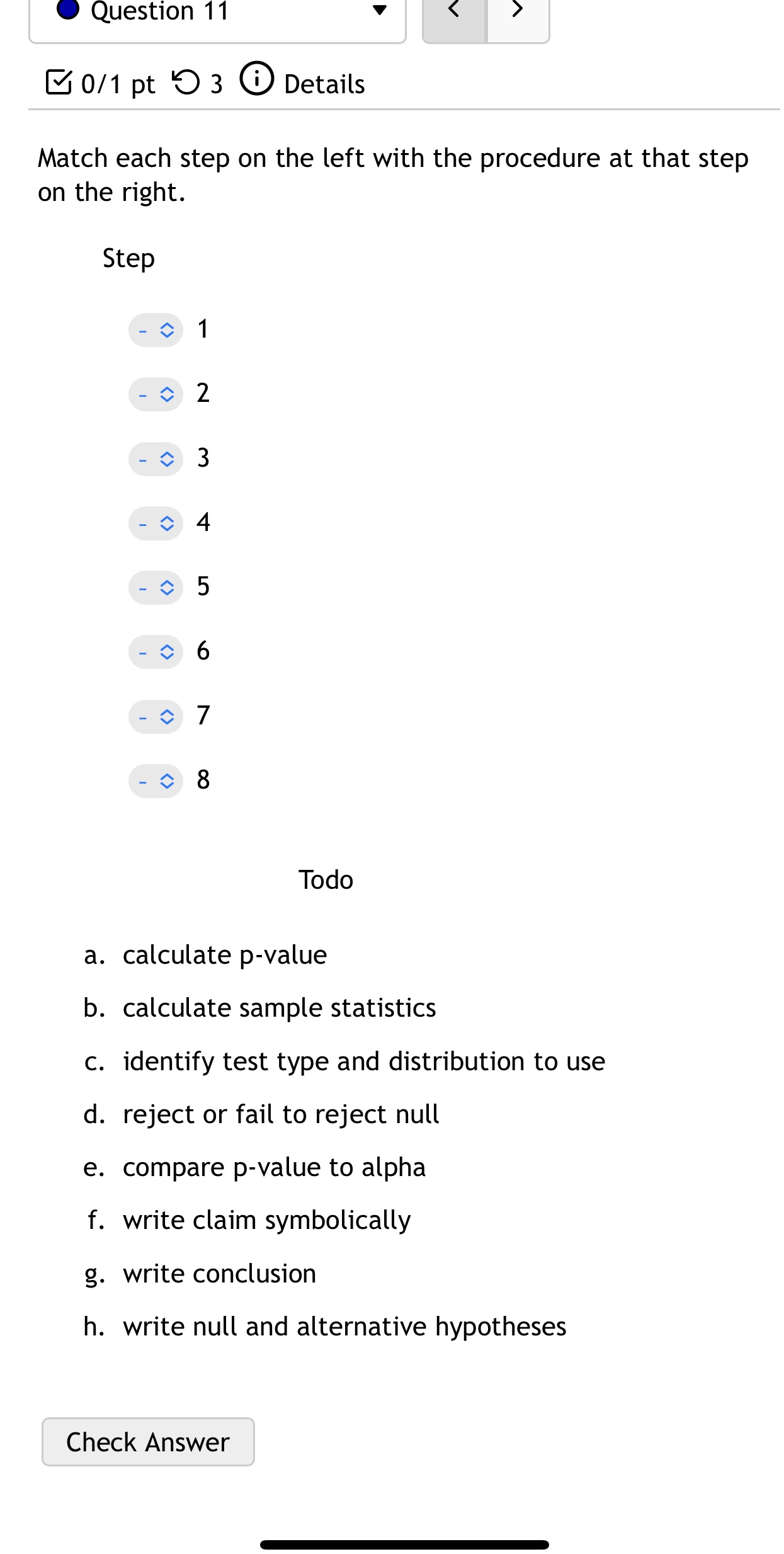Click the score checkbox icon beside 0/1 pt
This screenshot has height=1554, width=784.
tap(59, 83)
